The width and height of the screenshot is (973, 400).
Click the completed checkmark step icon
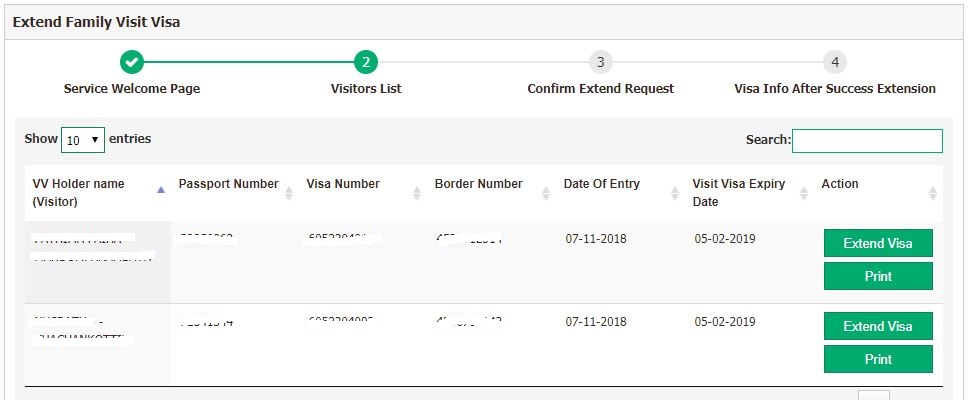click(132, 62)
